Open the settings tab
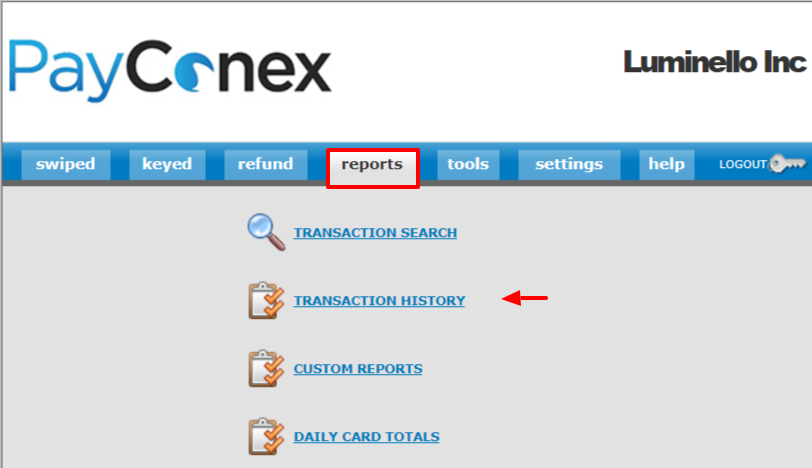The height and width of the screenshot is (468, 812). (569, 165)
